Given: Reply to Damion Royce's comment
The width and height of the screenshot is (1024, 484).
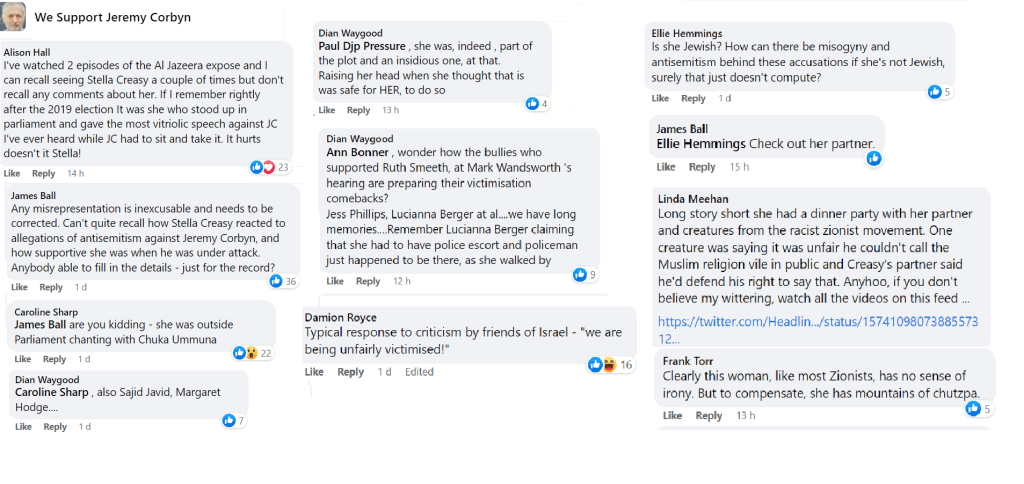Looking at the screenshot, I should (350, 372).
